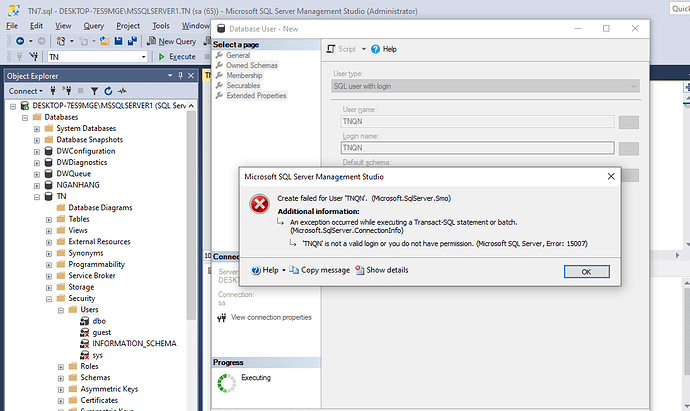Select the guest user
This screenshot has width=690, height=411.
tap(102, 332)
